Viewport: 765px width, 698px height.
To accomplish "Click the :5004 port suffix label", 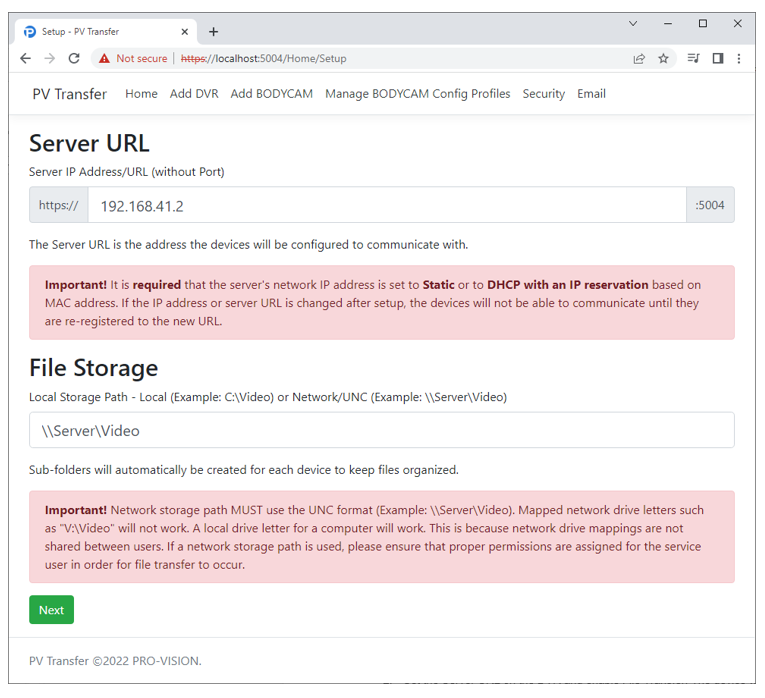I will pyautogui.click(x=710, y=205).
